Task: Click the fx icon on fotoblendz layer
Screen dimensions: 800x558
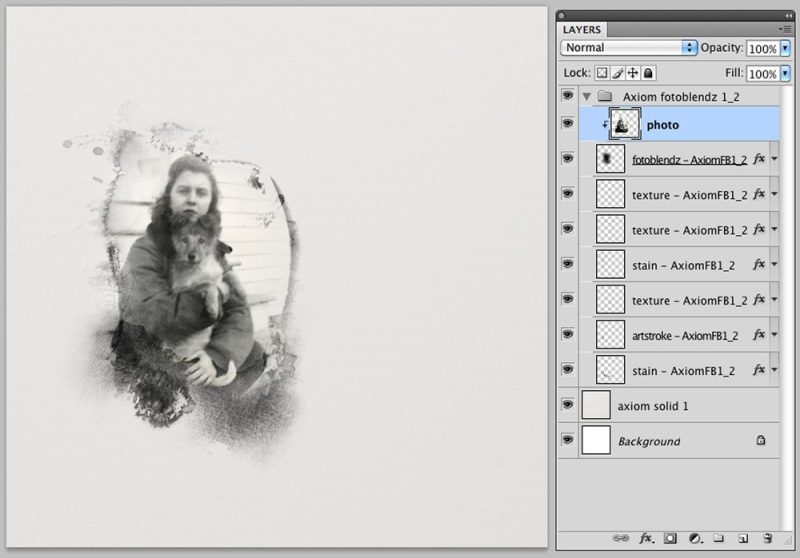Action: (x=759, y=159)
